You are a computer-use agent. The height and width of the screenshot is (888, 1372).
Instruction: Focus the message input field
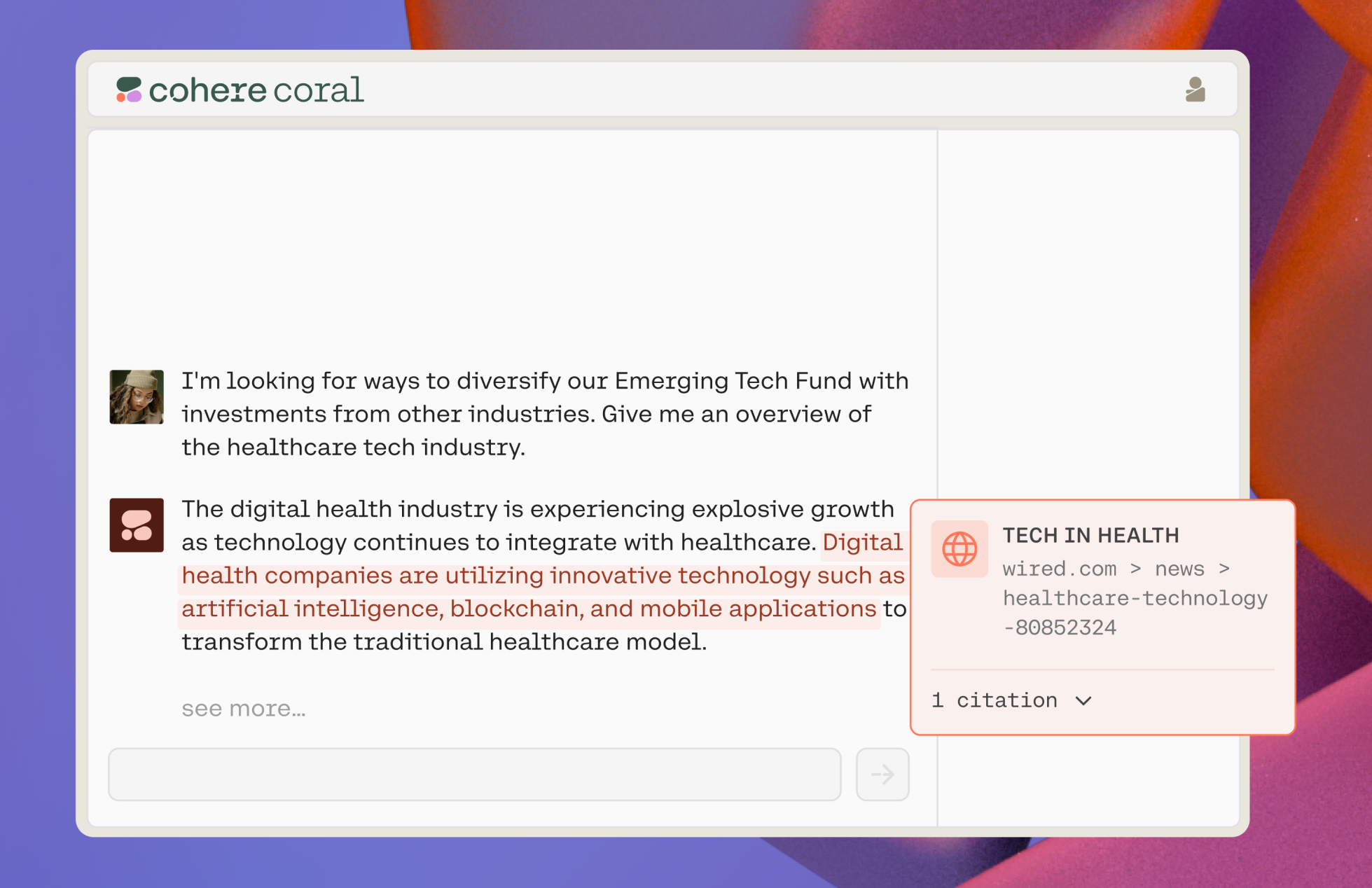tap(474, 774)
